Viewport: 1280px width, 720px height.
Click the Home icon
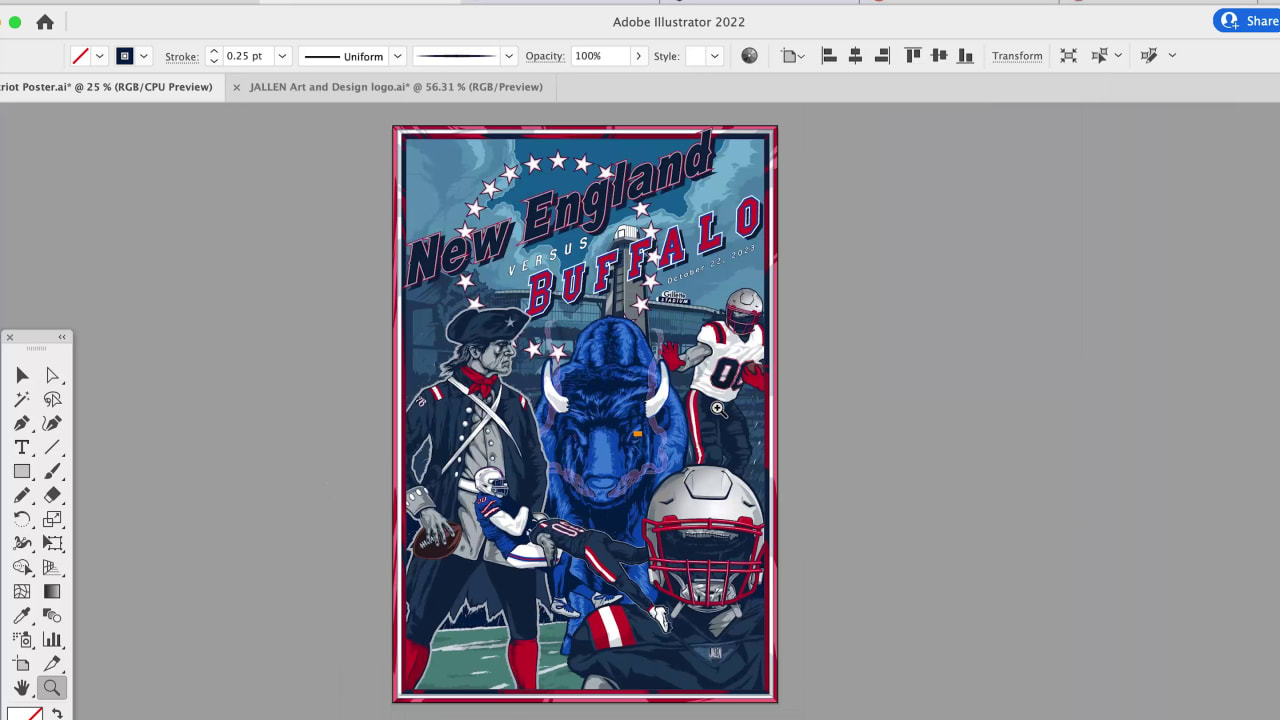tap(45, 22)
